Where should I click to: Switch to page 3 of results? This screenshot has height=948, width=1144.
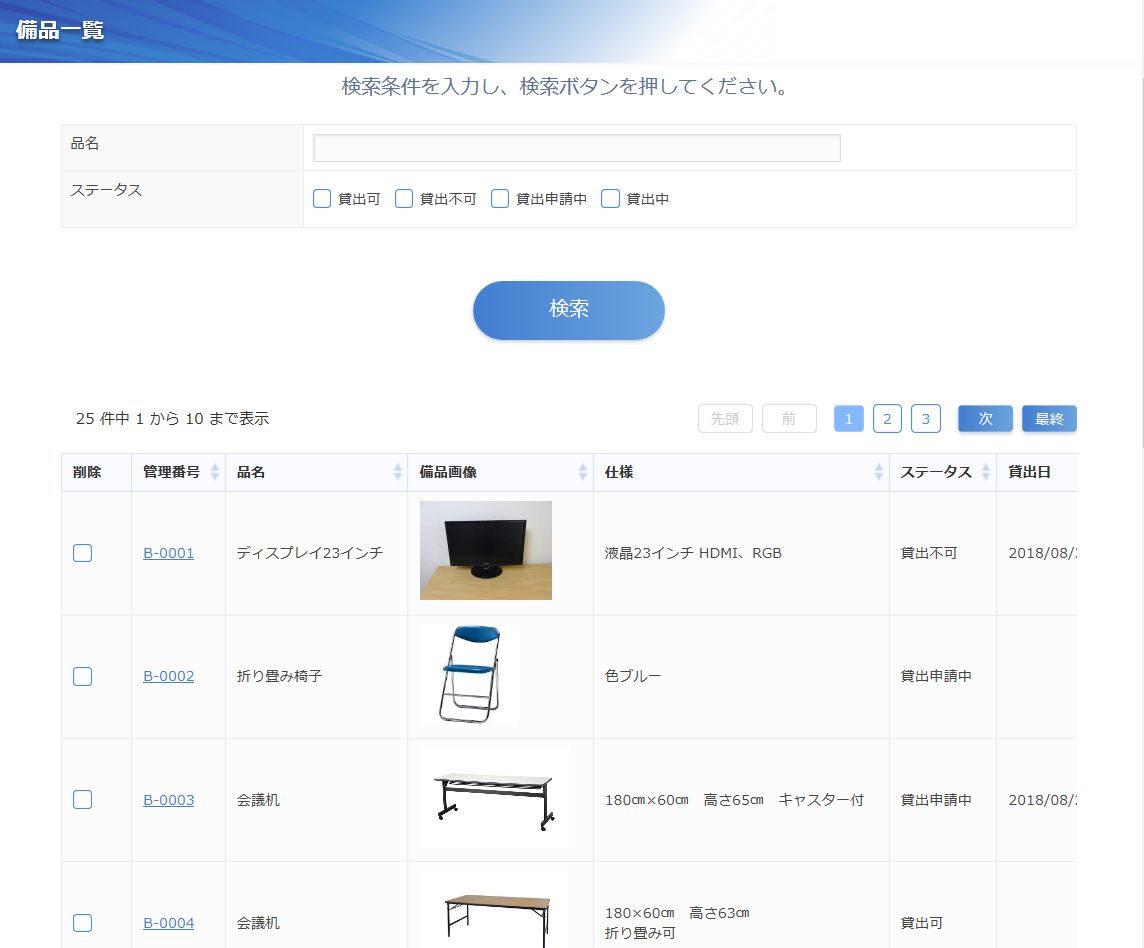(x=925, y=419)
